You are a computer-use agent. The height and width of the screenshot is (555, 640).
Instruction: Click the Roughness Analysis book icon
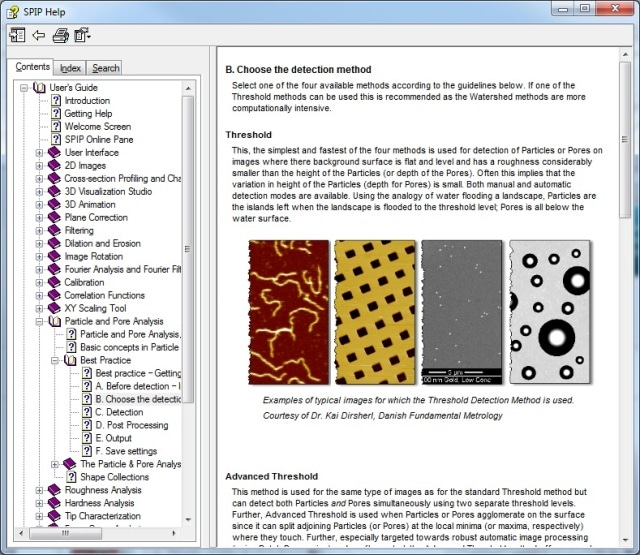tap(54, 490)
